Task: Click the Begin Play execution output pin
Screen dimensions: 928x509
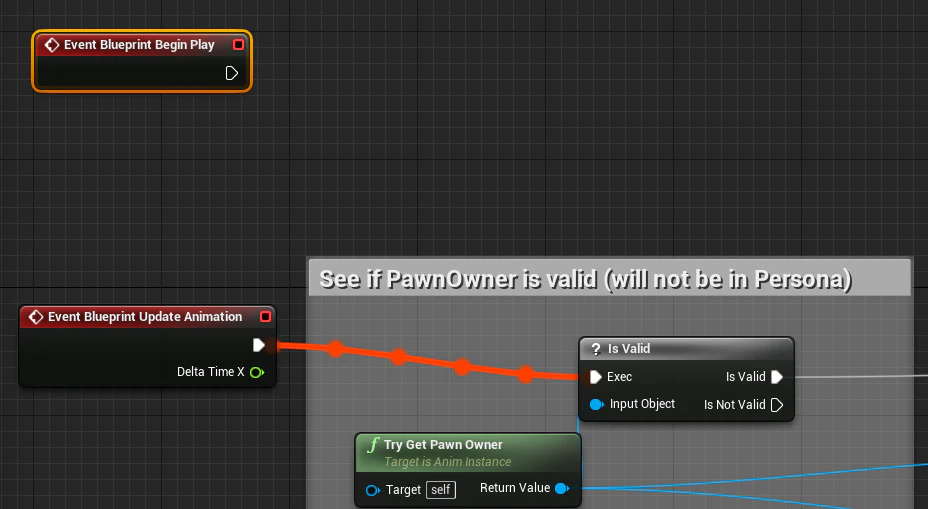Action: coord(231,73)
